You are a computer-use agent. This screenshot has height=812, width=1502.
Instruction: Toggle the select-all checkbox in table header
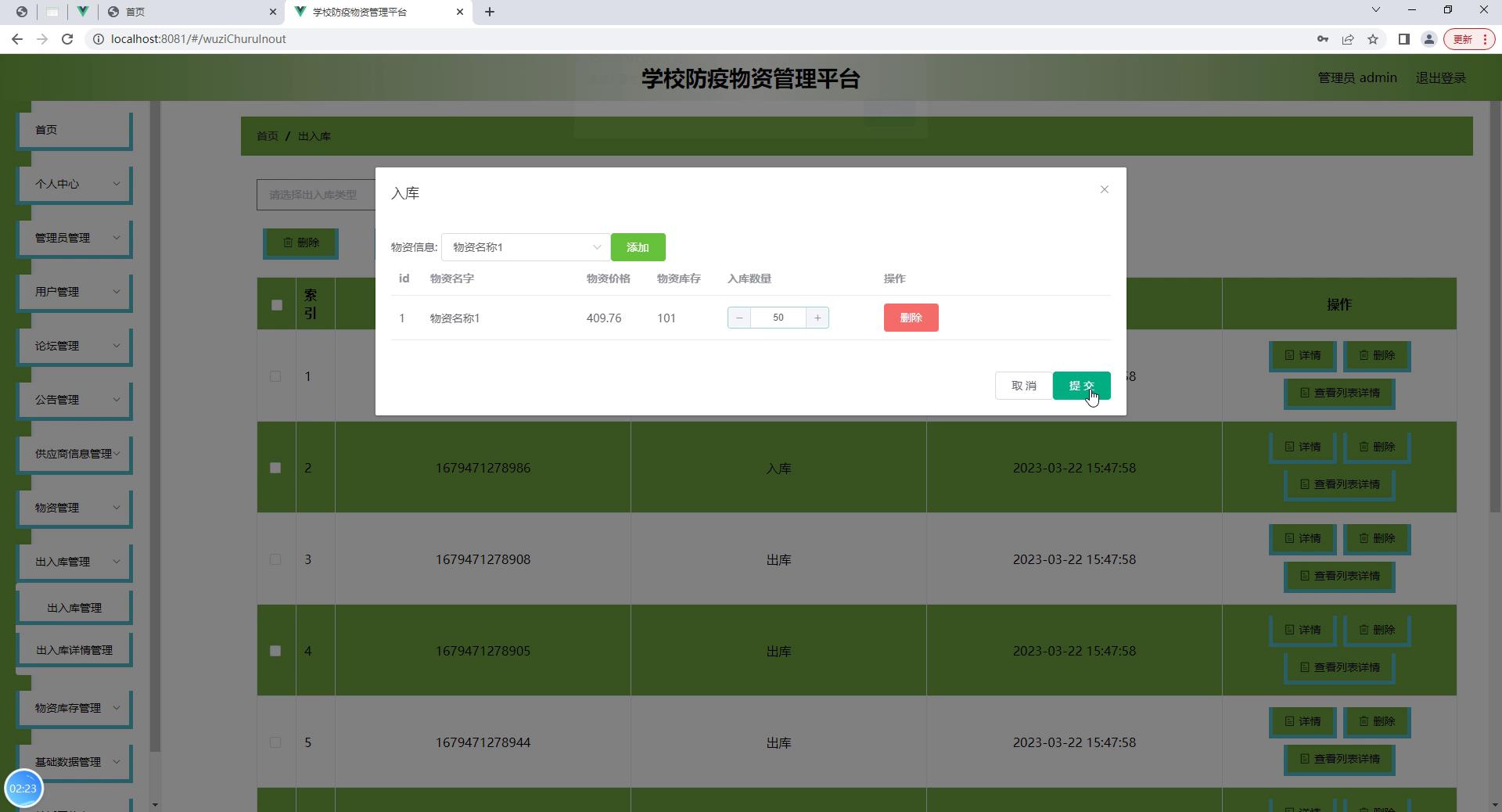pos(276,305)
